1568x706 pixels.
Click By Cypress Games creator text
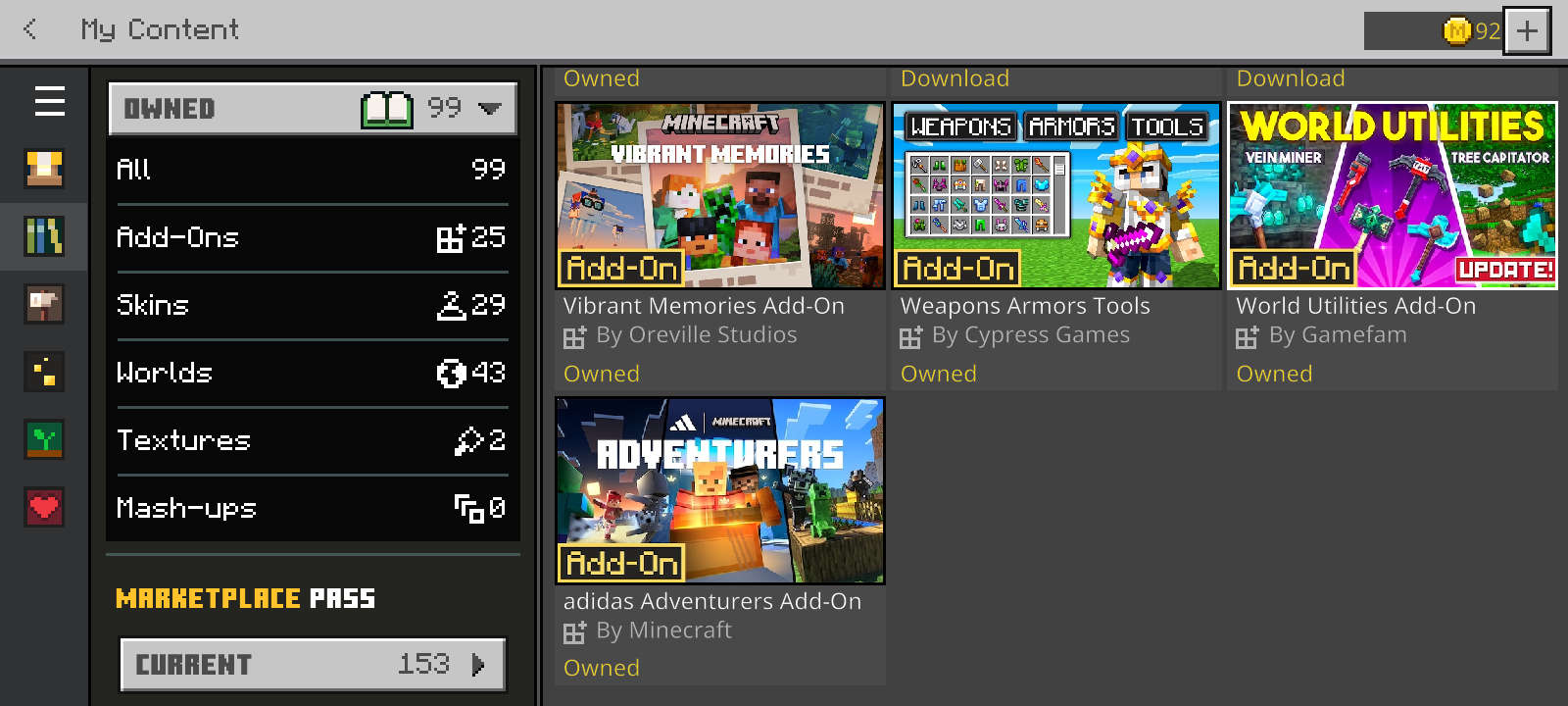(x=1031, y=335)
